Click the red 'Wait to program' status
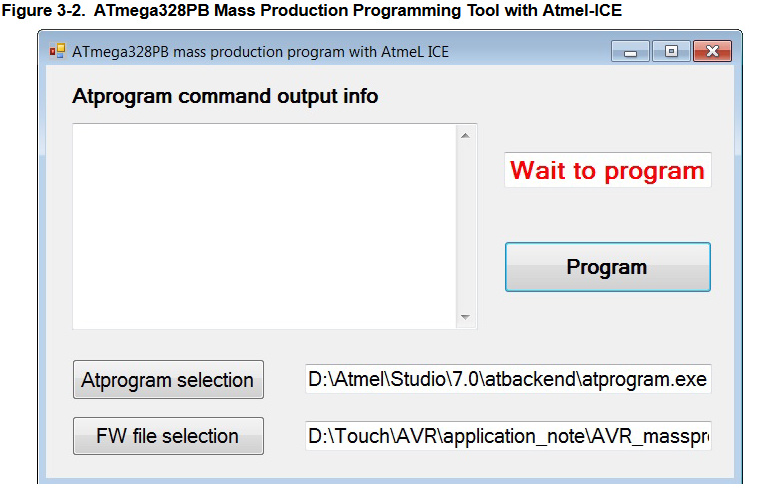Image resolution: width=761 pixels, height=489 pixels. (x=608, y=170)
